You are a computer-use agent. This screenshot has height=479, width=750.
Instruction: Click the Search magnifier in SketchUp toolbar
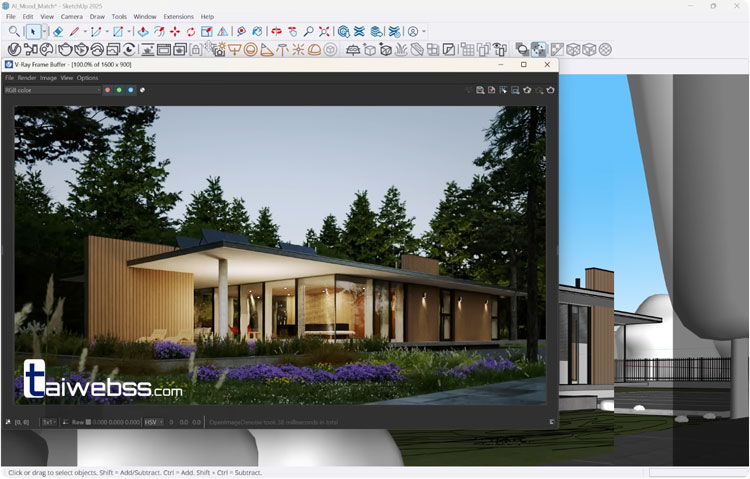(14, 32)
